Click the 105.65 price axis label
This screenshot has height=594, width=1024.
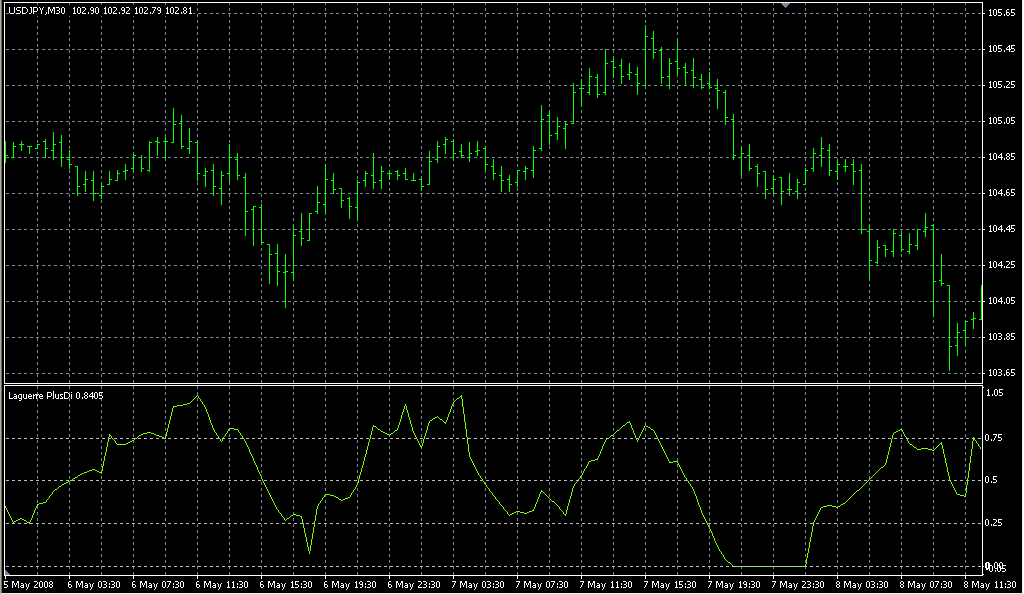[1000, 13]
